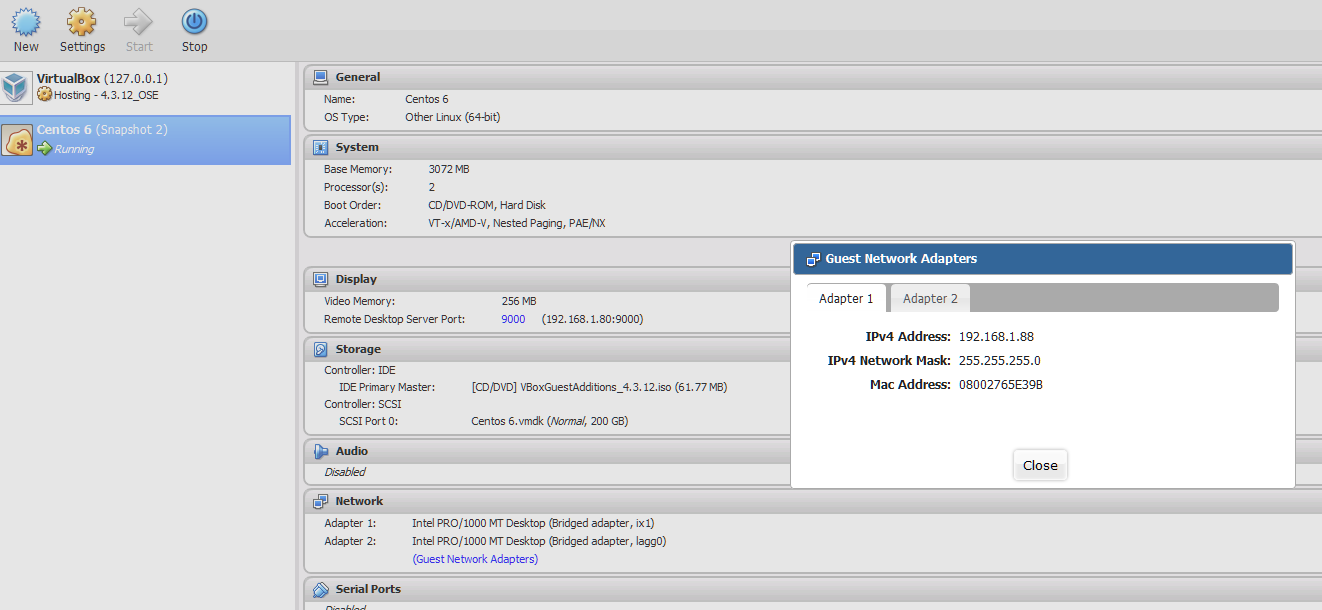
Task: Open Settings from the toolbar
Action: coord(82,30)
